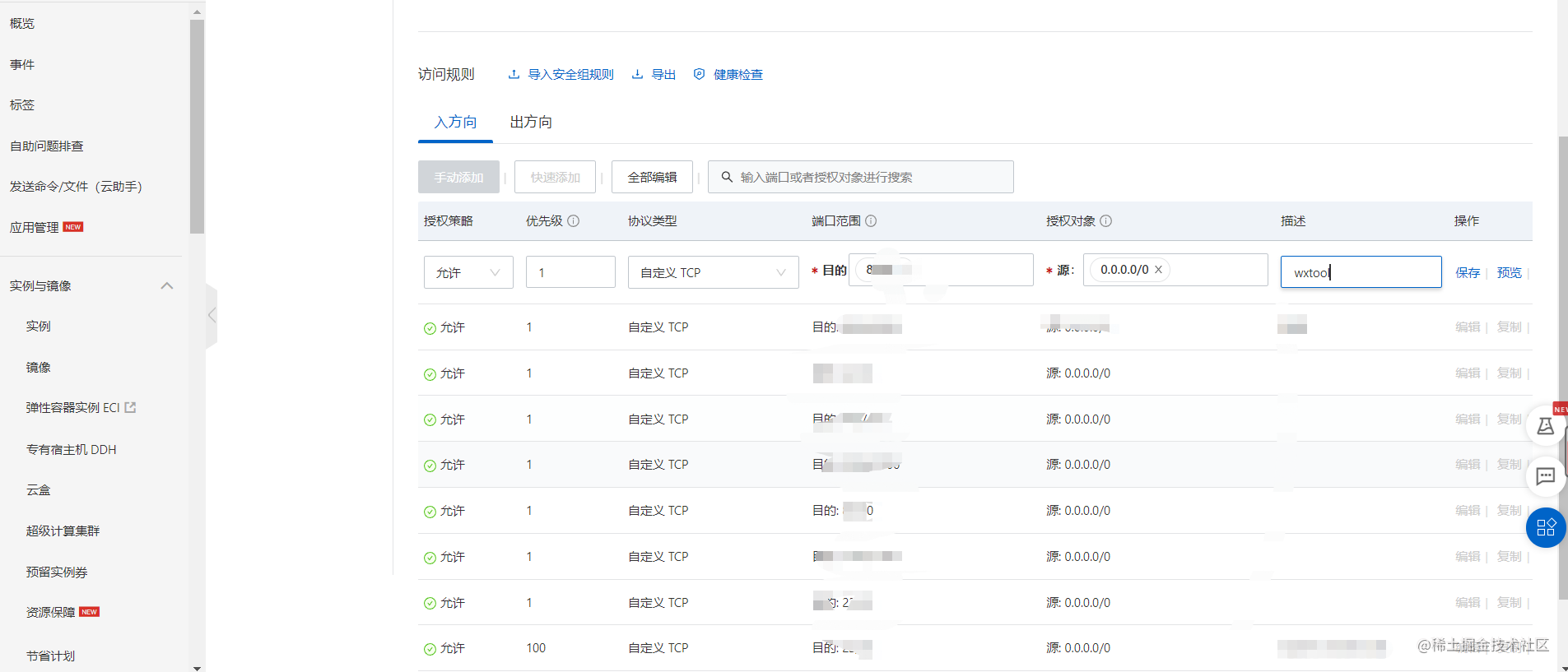Open 专有宿主机 DDH
The image size is (1568, 672).
pos(72,449)
